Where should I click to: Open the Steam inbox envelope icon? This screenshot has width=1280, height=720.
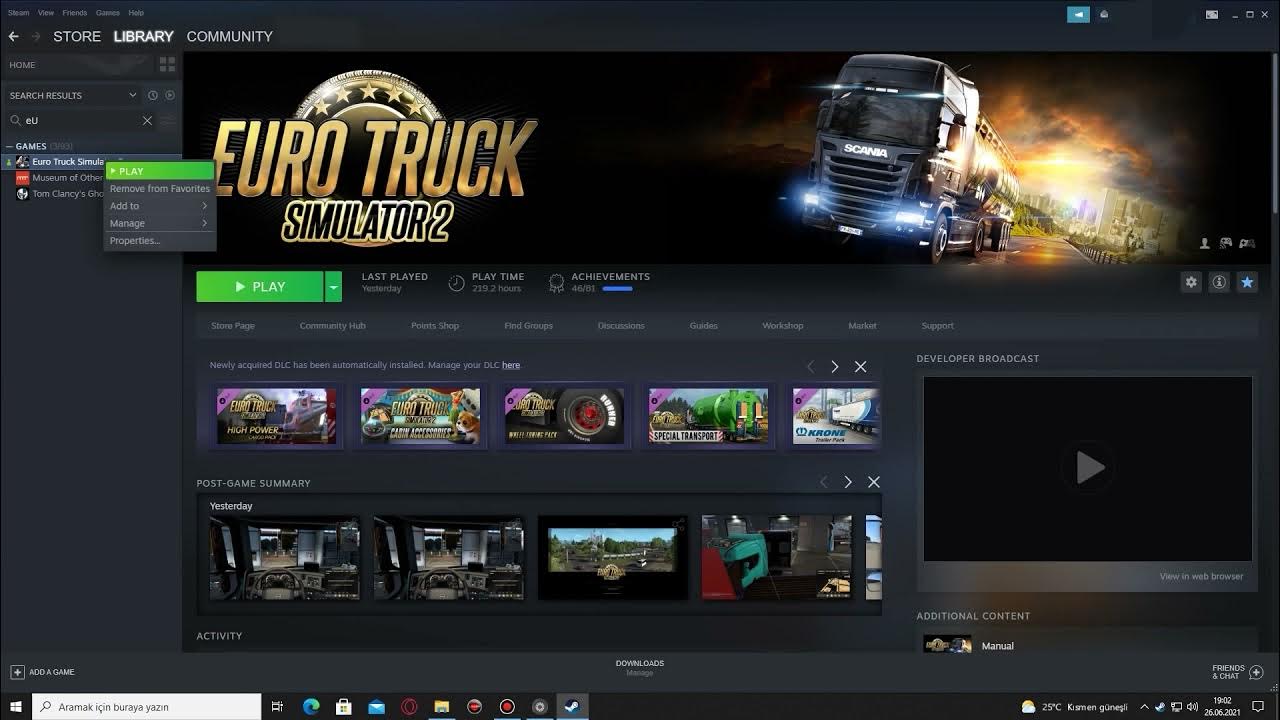[x=1104, y=14]
